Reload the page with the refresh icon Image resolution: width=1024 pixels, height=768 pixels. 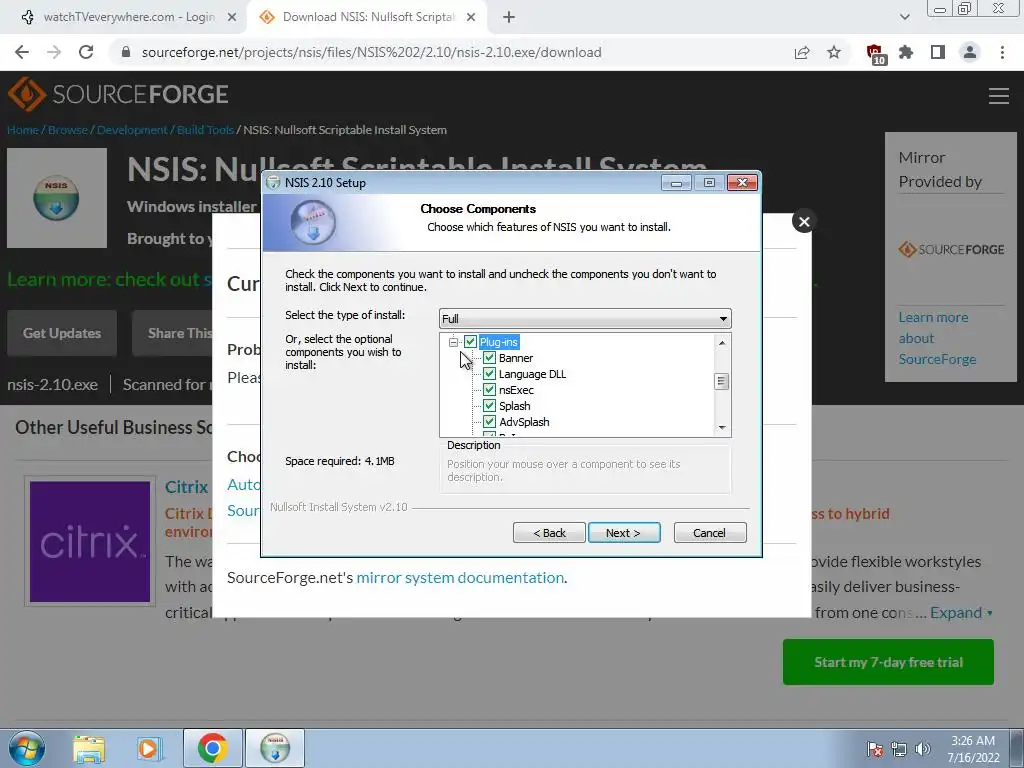(86, 52)
